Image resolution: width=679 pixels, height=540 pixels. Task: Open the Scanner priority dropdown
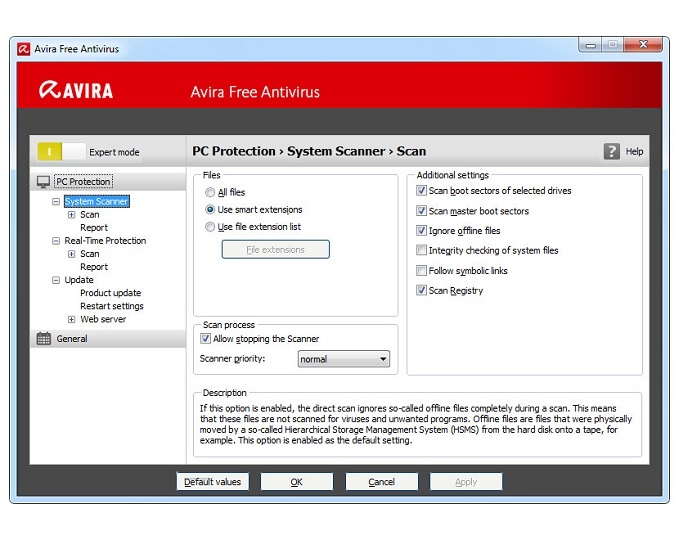343,359
